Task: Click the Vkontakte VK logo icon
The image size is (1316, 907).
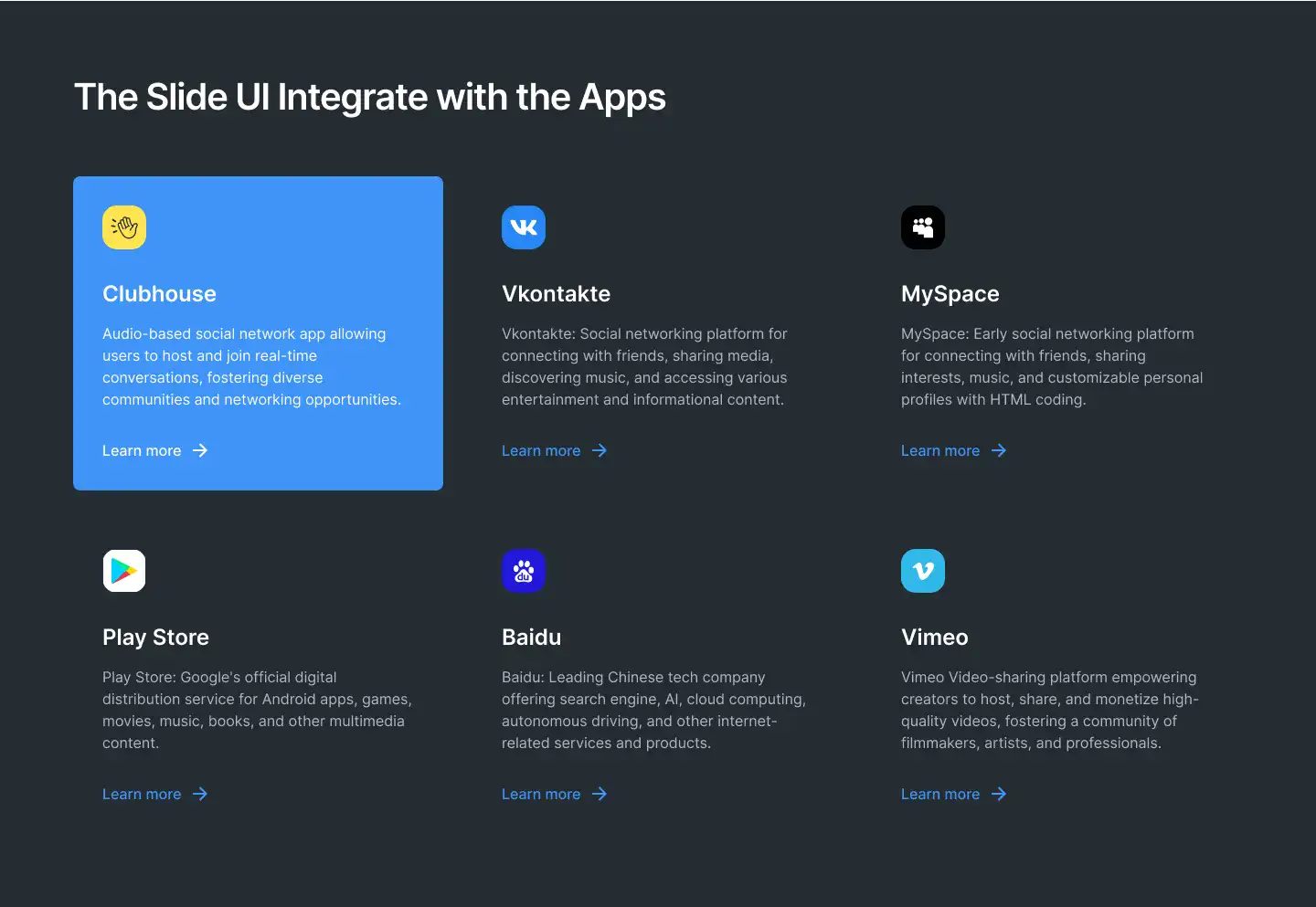Action: (x=524, y=227)
